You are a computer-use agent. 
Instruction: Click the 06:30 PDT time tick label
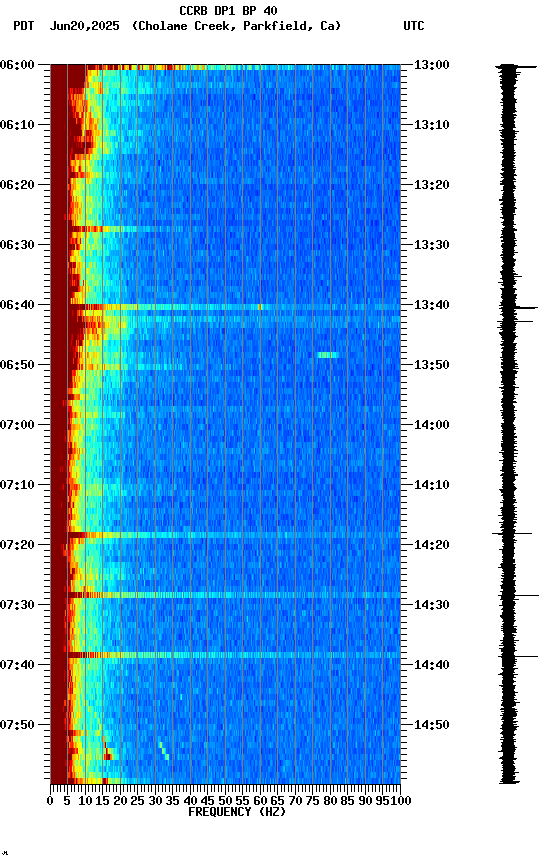(17, 245)
